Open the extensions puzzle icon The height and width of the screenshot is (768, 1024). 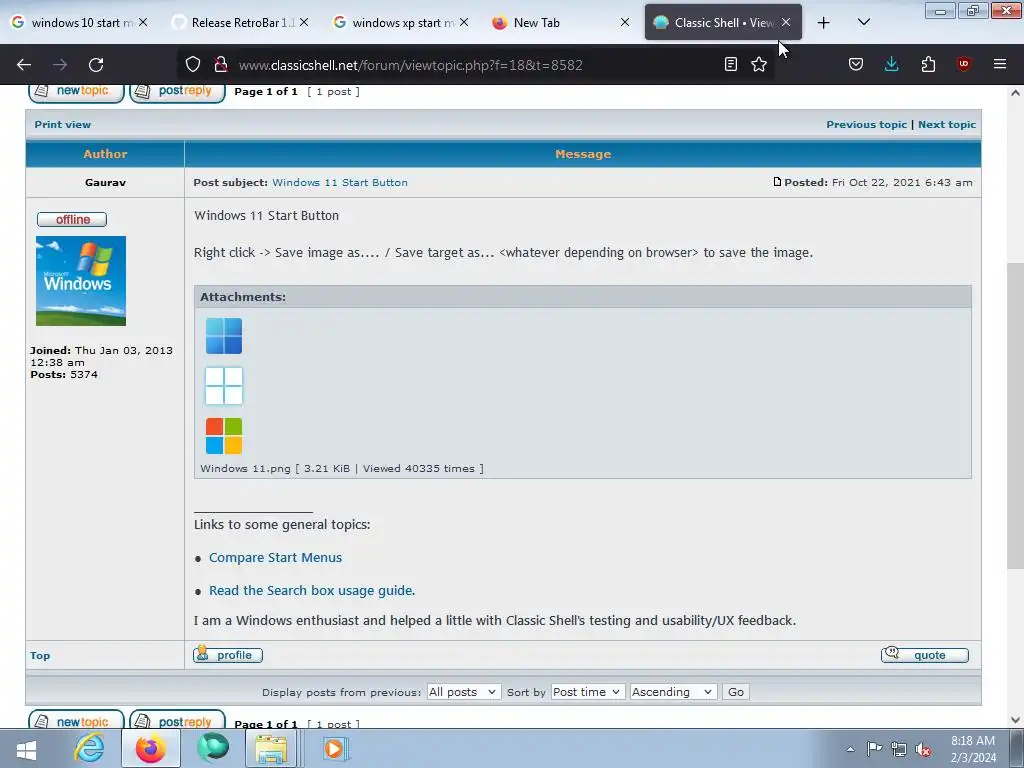[928, 64]
